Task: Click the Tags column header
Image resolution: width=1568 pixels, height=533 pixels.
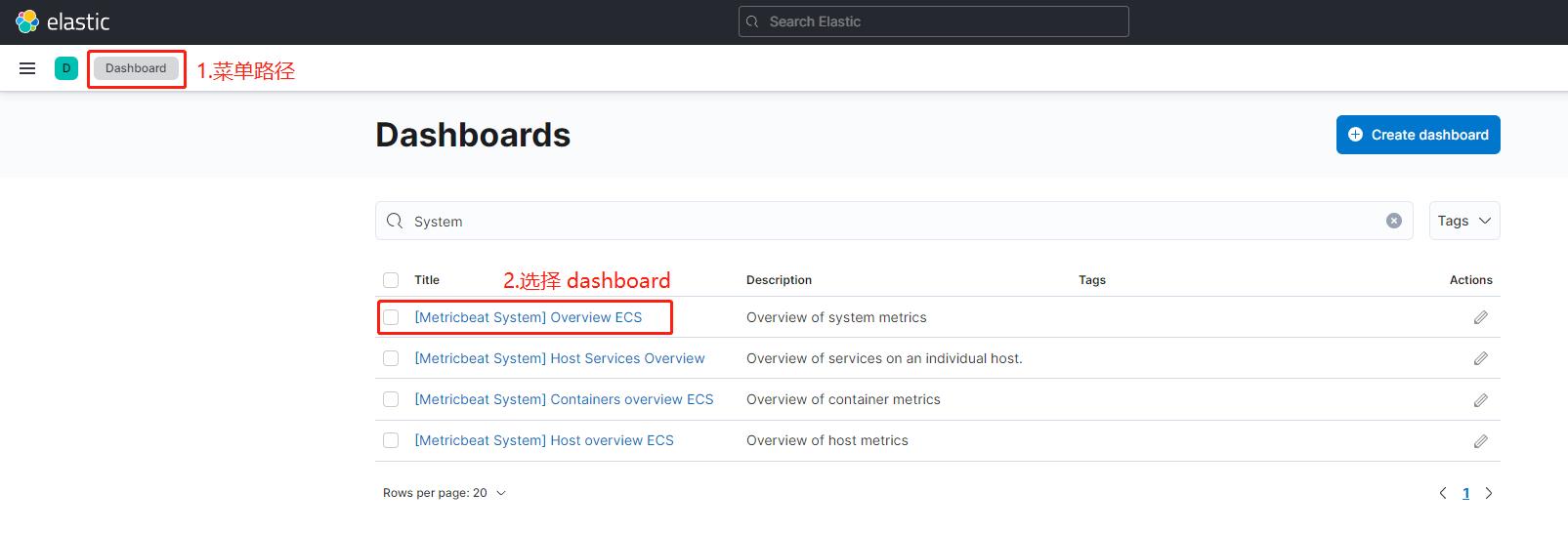Action: (1092, 280)
